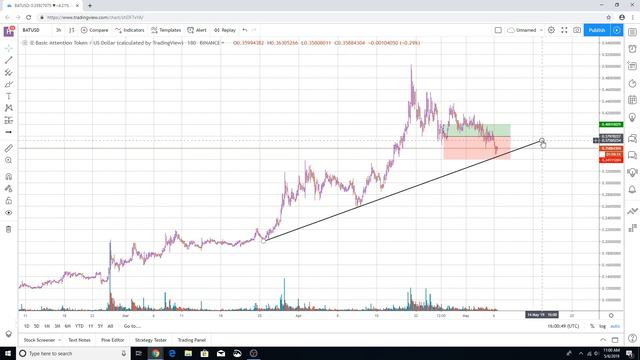Open the brush drawing tools

pos(9,84)
